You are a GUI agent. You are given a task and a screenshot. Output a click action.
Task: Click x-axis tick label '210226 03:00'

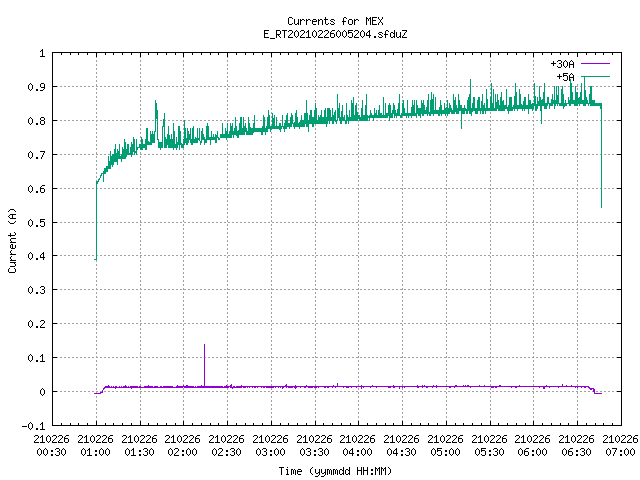271,446
